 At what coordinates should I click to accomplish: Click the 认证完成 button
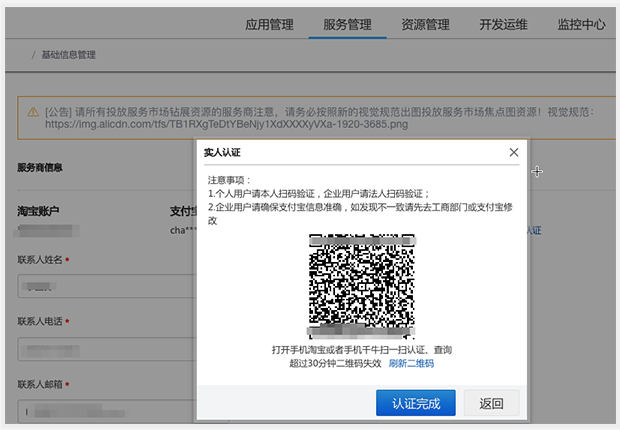point(416,403)
